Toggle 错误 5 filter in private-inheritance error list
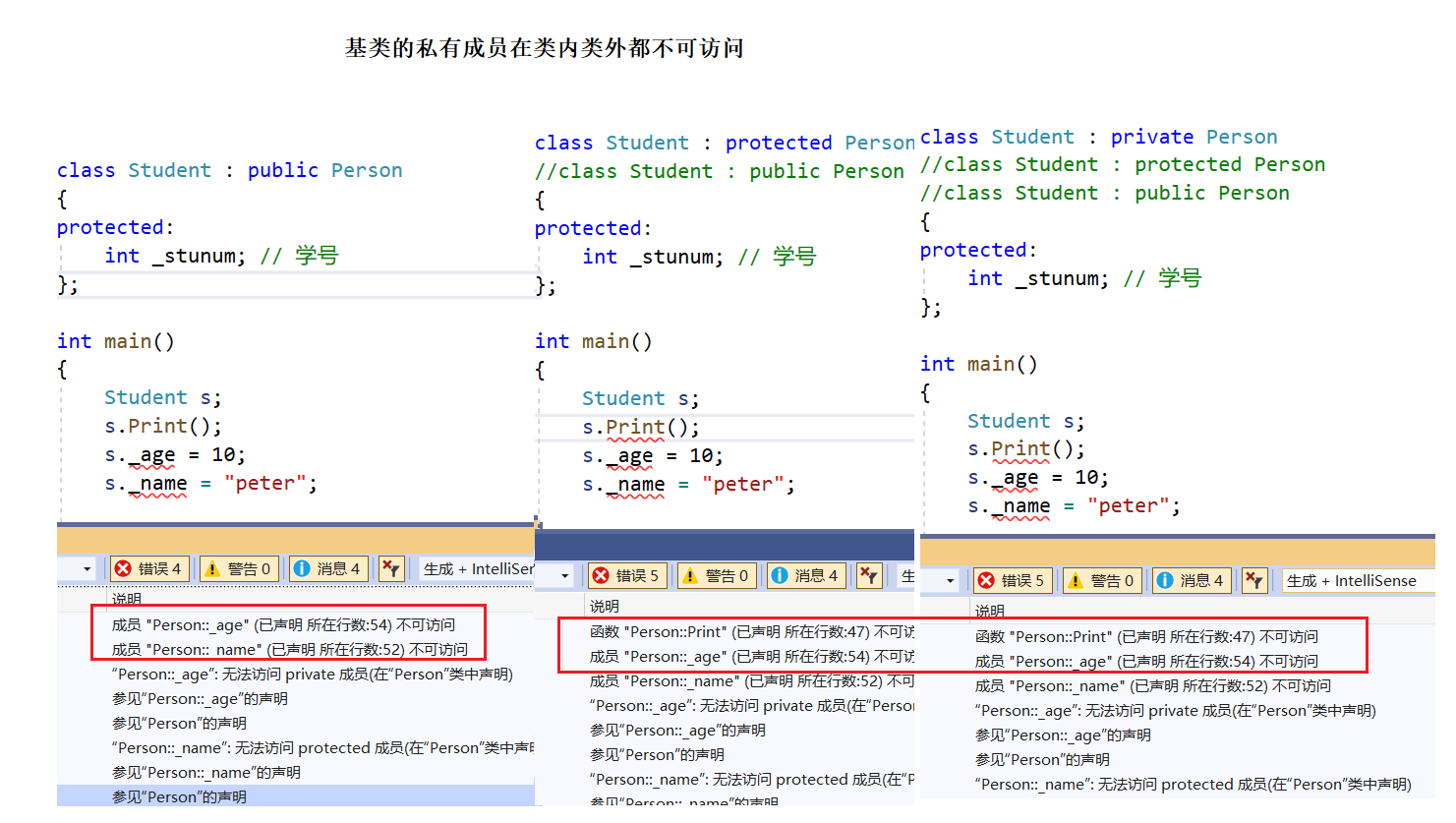This screenshot has height=823, width=1456. point(1013,580)
